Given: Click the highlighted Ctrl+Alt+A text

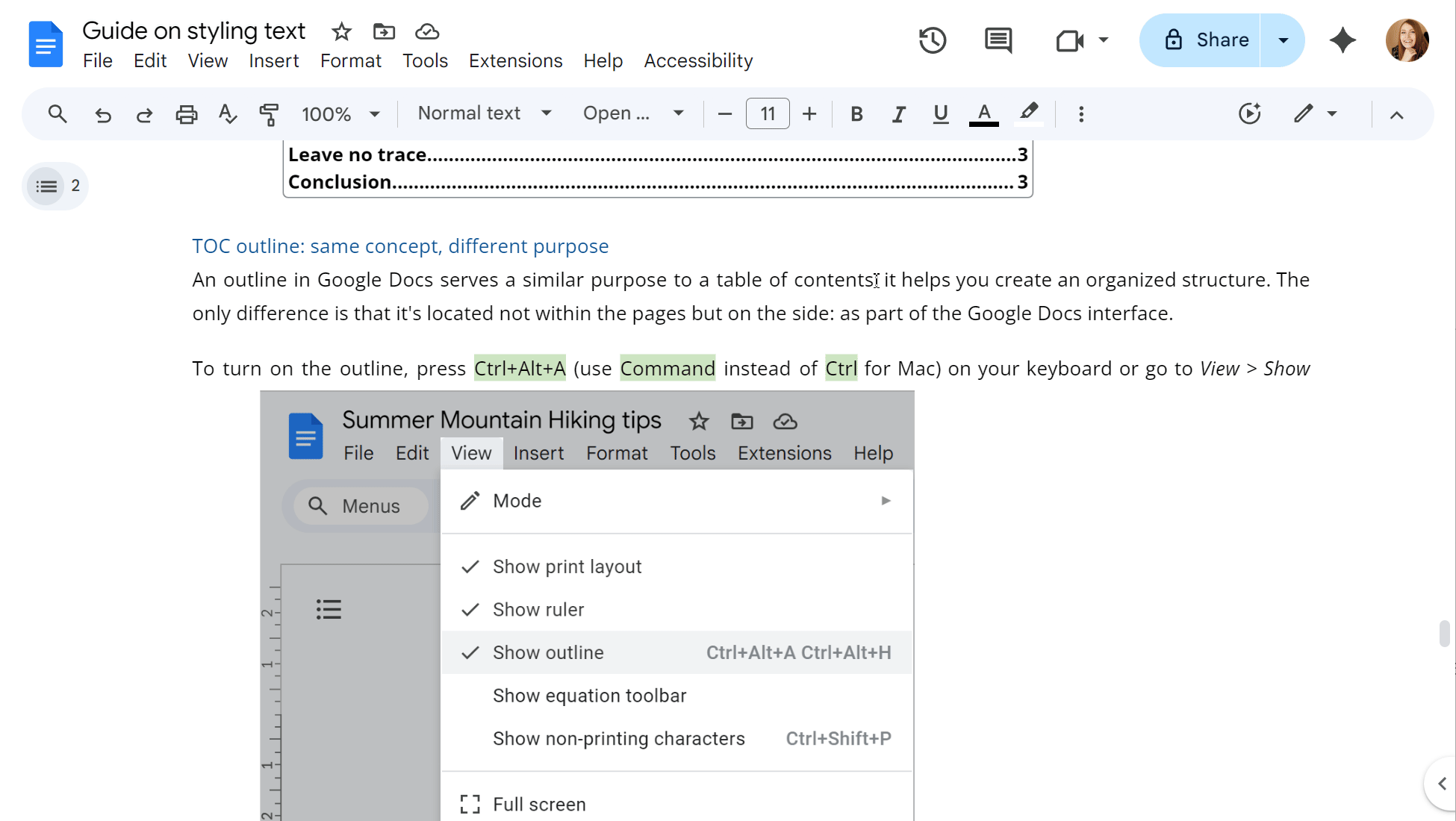Looking at the screenshot, I should tap(520, 369).
